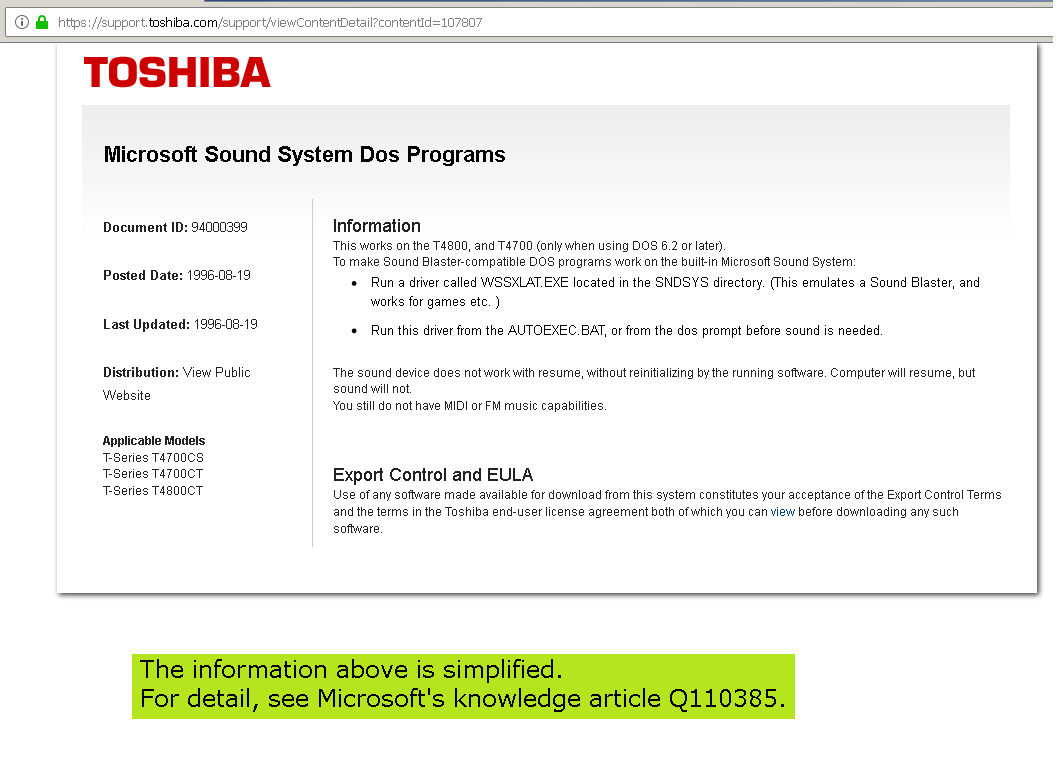Click the 'Applicable Models' label
1057x778 pixels.
coord(154,441)
